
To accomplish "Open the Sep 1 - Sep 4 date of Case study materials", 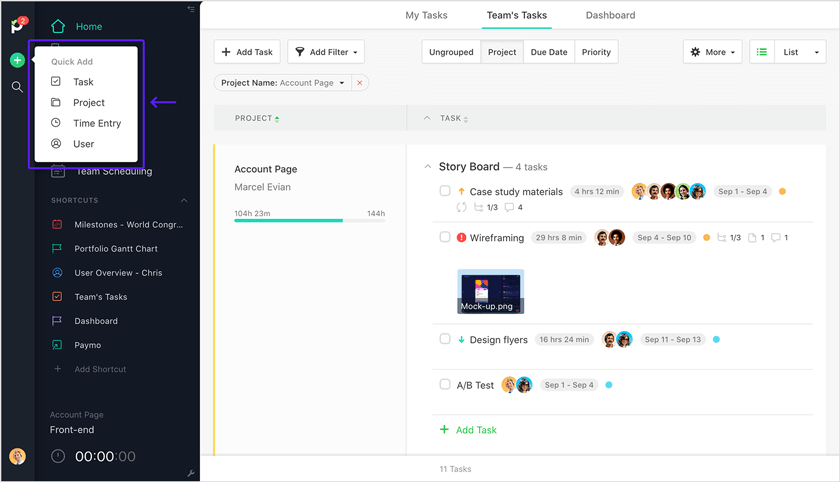I will pos(742,191).
